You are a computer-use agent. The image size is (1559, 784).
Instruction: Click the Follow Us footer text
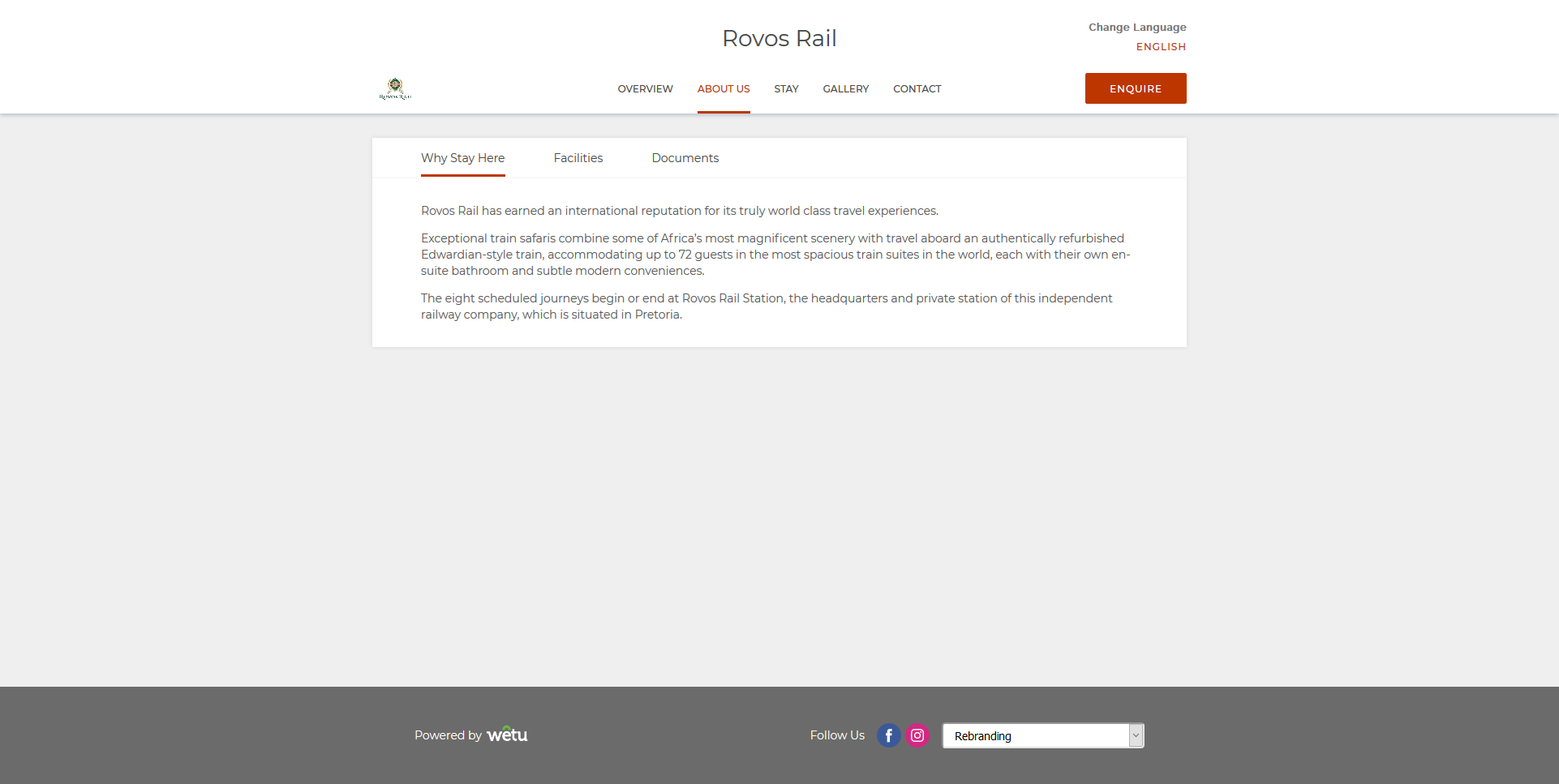click(x=837, y=735)
